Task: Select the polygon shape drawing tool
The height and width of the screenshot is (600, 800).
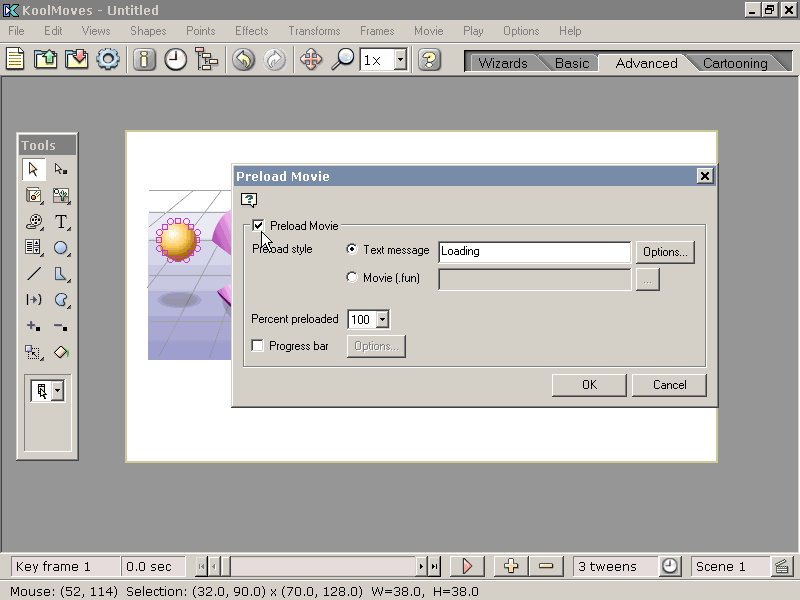Action: click(x=61, y=274)
